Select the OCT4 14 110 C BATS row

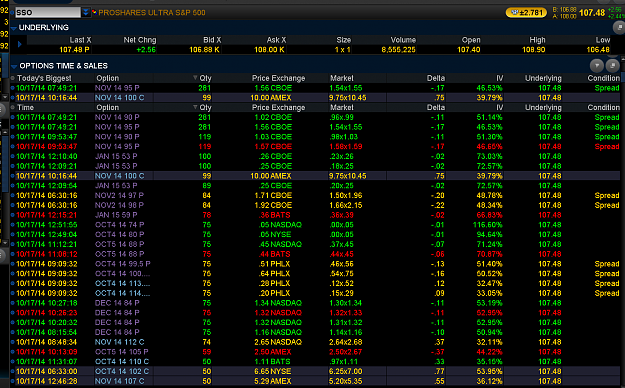point(317,362)
